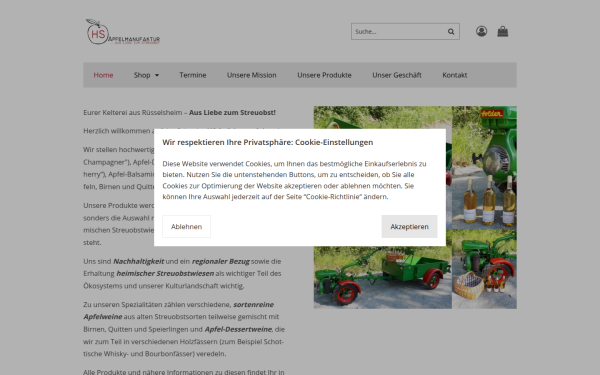Viewport: 600px width, 375px height.
Task: Decline cookies with Ablehnen button
Action: coord(186,227)
